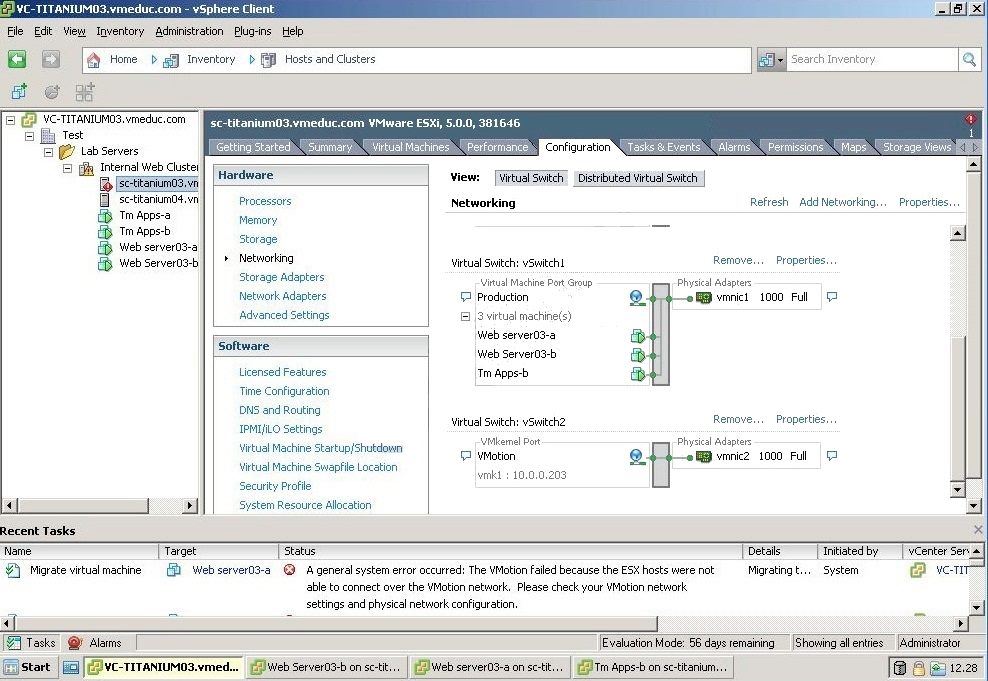Click the Search Inventory field
988x681 pixels.
[x=872, y=59]
